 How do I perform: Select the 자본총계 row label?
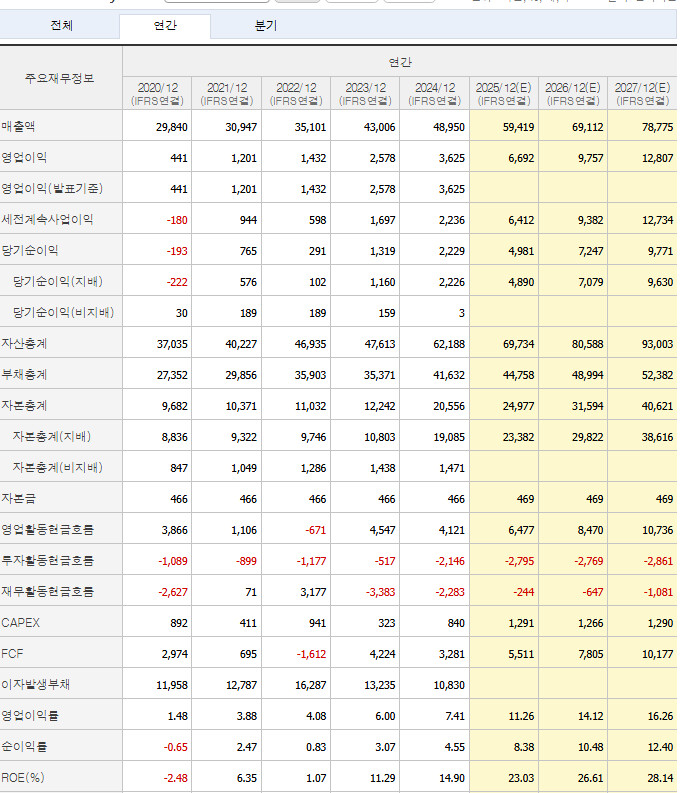pyautogui.click(x=24, y=405)
